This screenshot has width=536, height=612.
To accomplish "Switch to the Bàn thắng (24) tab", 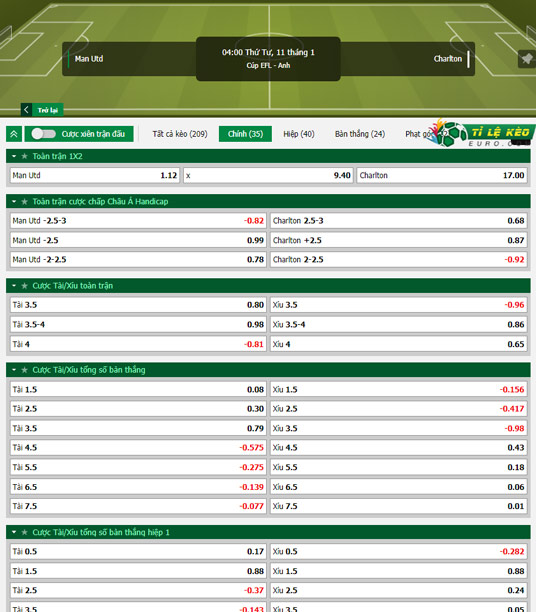I will click(x=360, y=134).
